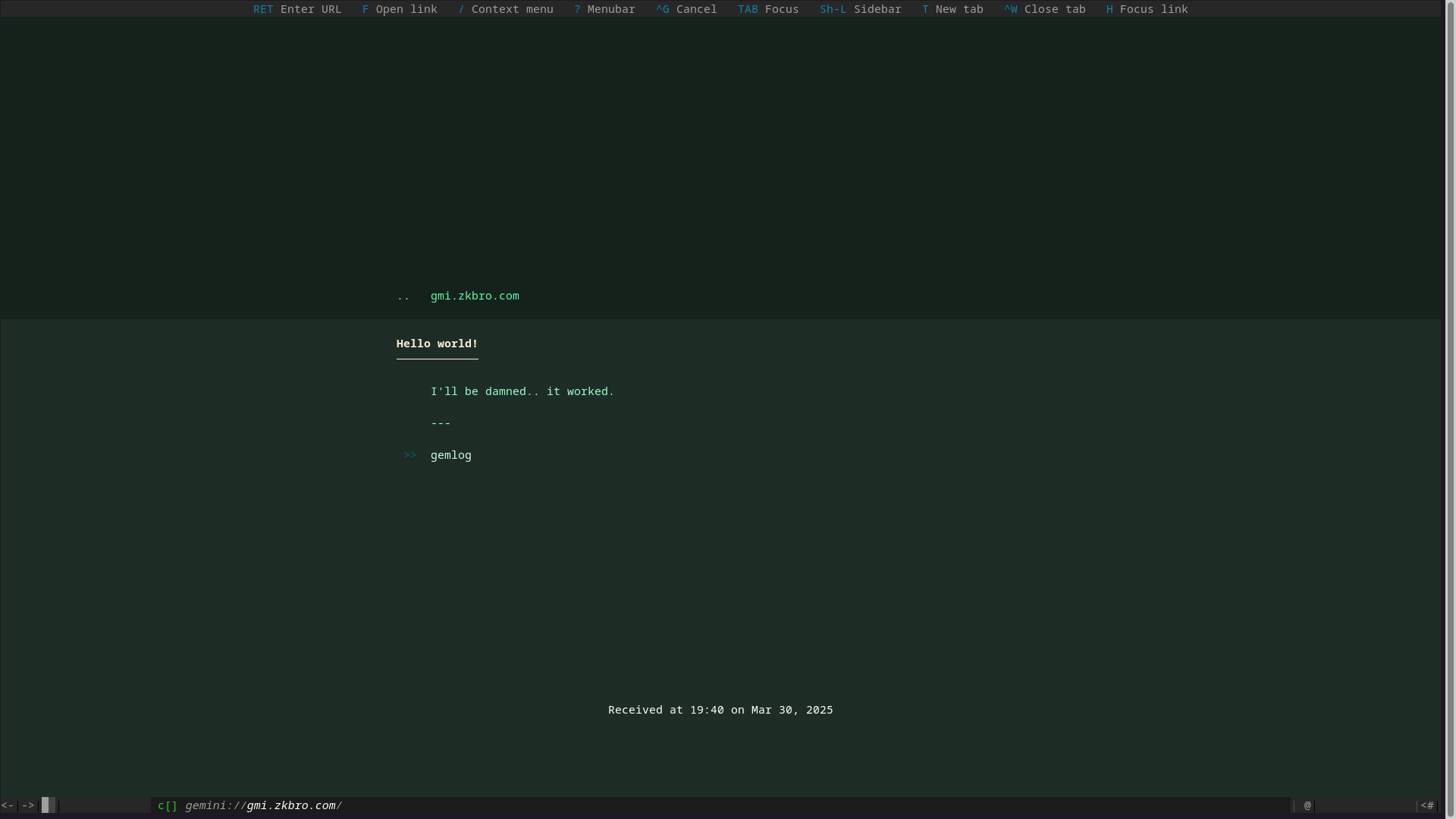The height and width of the screenshot is (819, 1456).
Task: Open the Context menu shortcut hint
Action: [x=506, y=9]
